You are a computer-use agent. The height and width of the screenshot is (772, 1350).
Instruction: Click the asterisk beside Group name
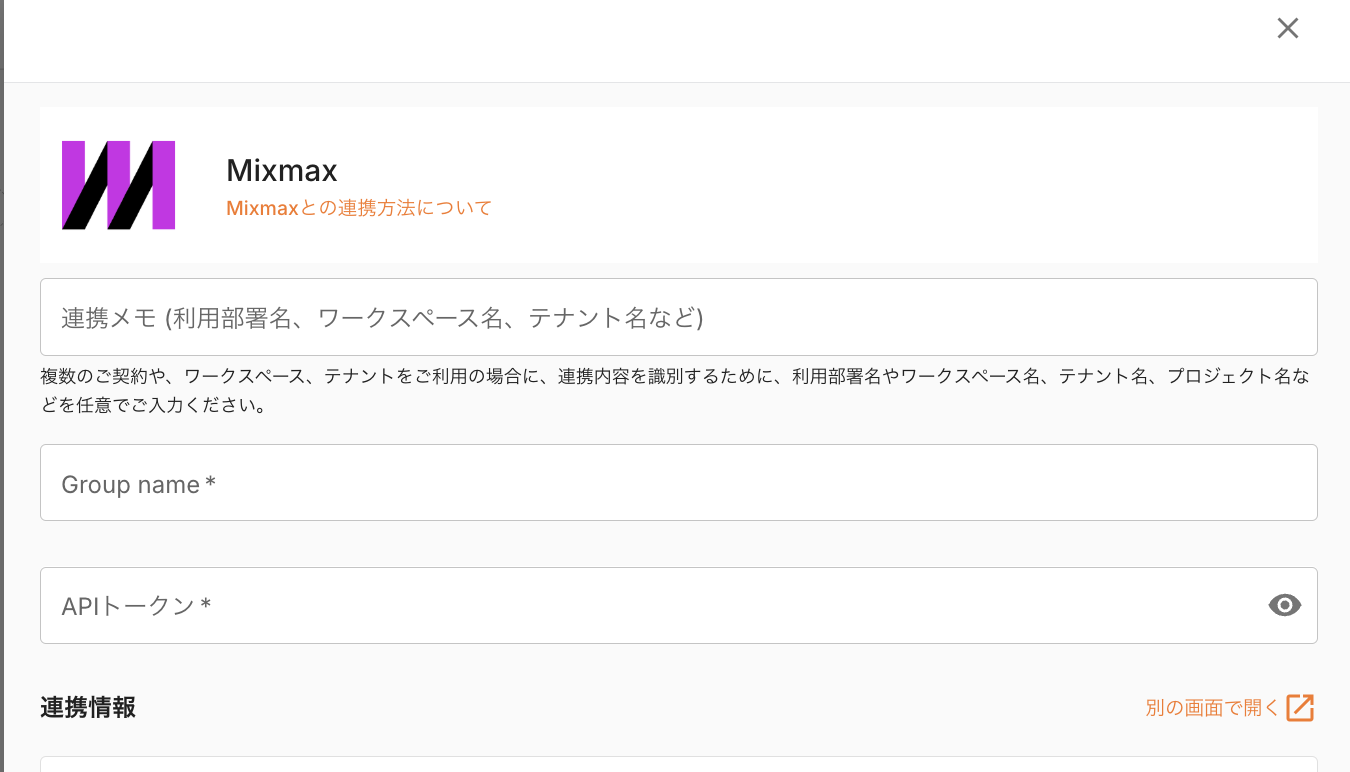point(210,484)
